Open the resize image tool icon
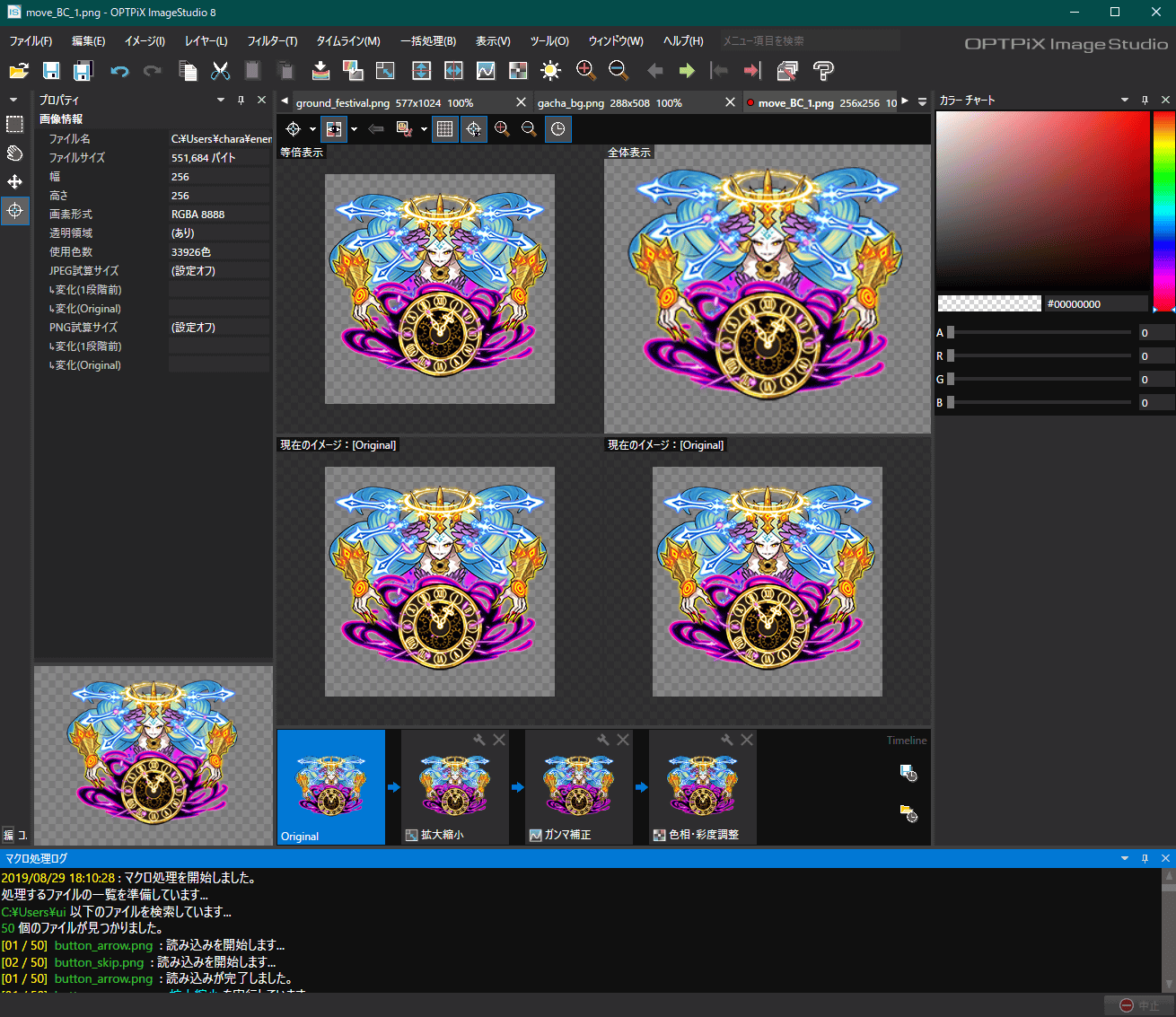The image size is (1176, 1017). 385,71
